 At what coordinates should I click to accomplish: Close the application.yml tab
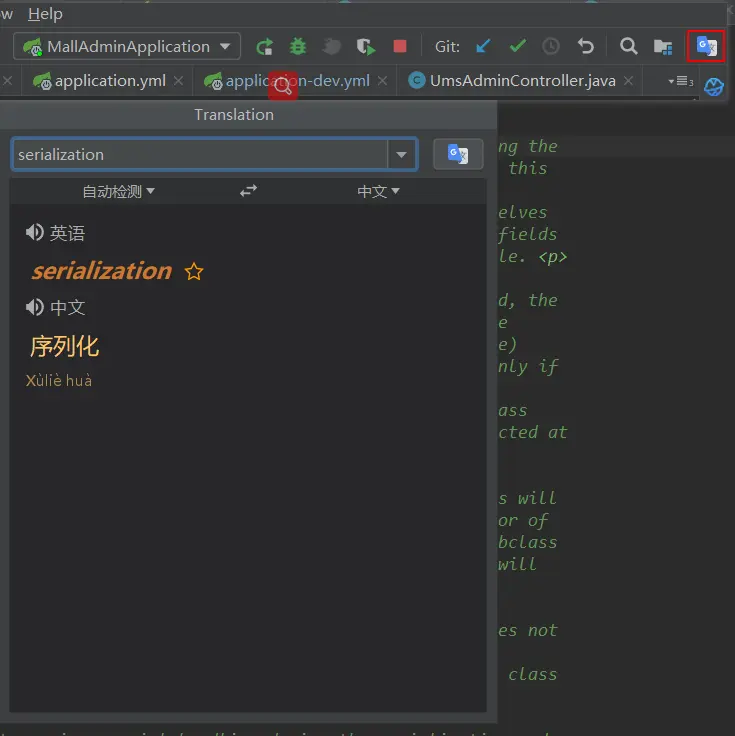point(178,81)
